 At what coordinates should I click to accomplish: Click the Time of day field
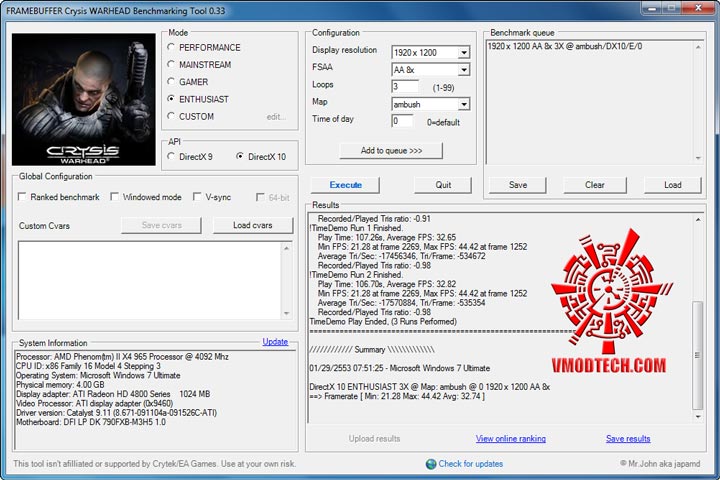tap(402, 121)
